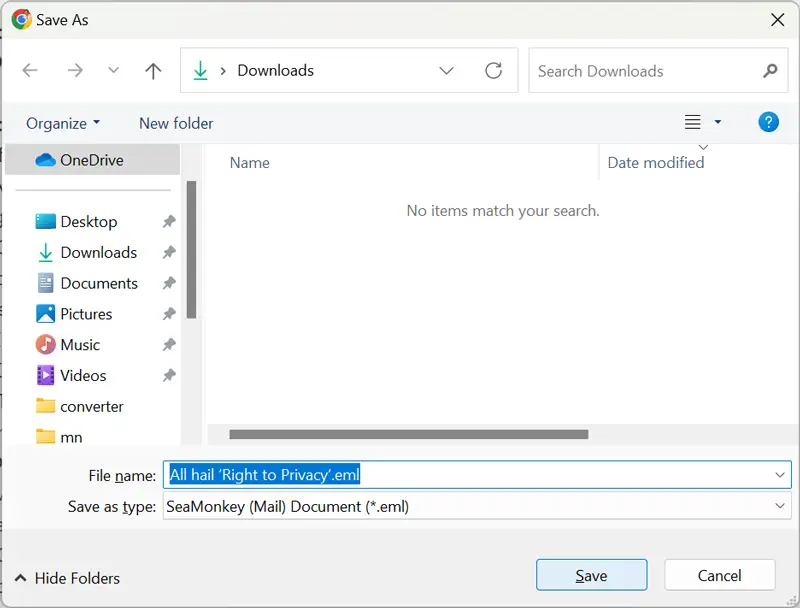Click the Forward navigation arrow
The height and width of the screenshot is (608, 800).
pos(75,71)
